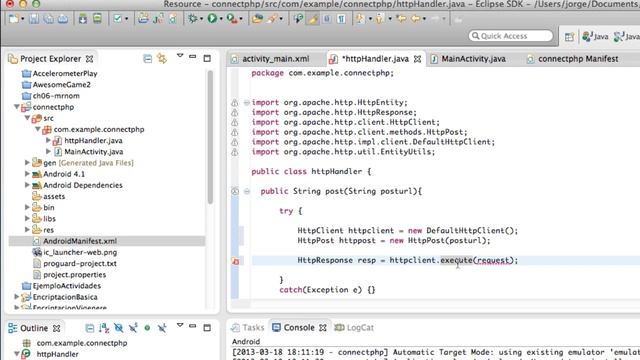Click the Project Explorer vertical scrollbar
The height and width of the screenshot is (360, 640).
(210, 137)
